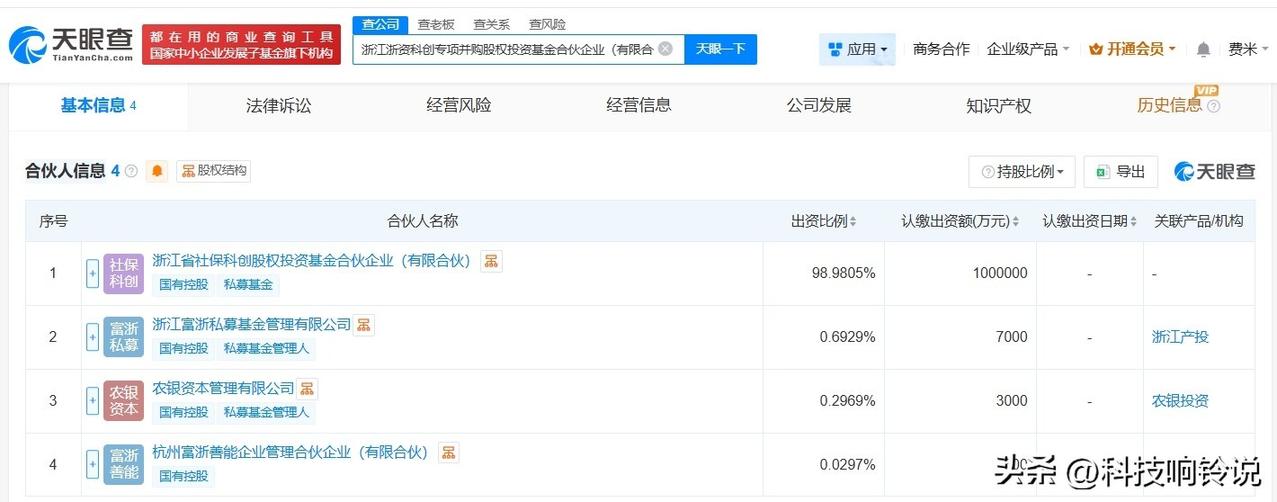The height and width of the screenshot is (502, 1277).
Task: Click 国有控股 tag under 杭州富浙善能
Action: point(184,477)
